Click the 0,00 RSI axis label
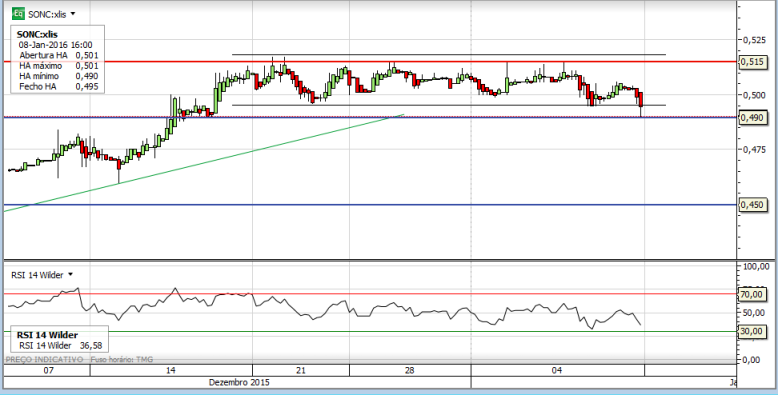The image size is (778, 395). [x=752, y=359]
